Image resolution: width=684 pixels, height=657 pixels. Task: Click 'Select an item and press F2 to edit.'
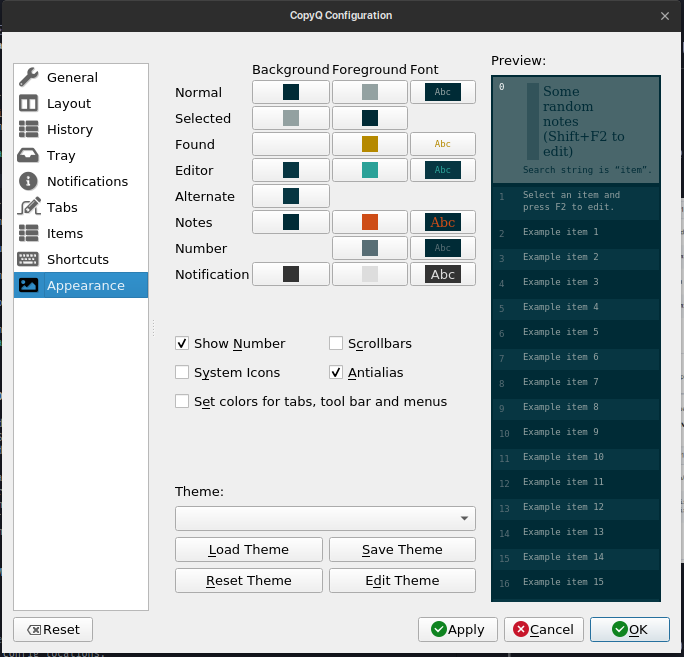point(576,201)
